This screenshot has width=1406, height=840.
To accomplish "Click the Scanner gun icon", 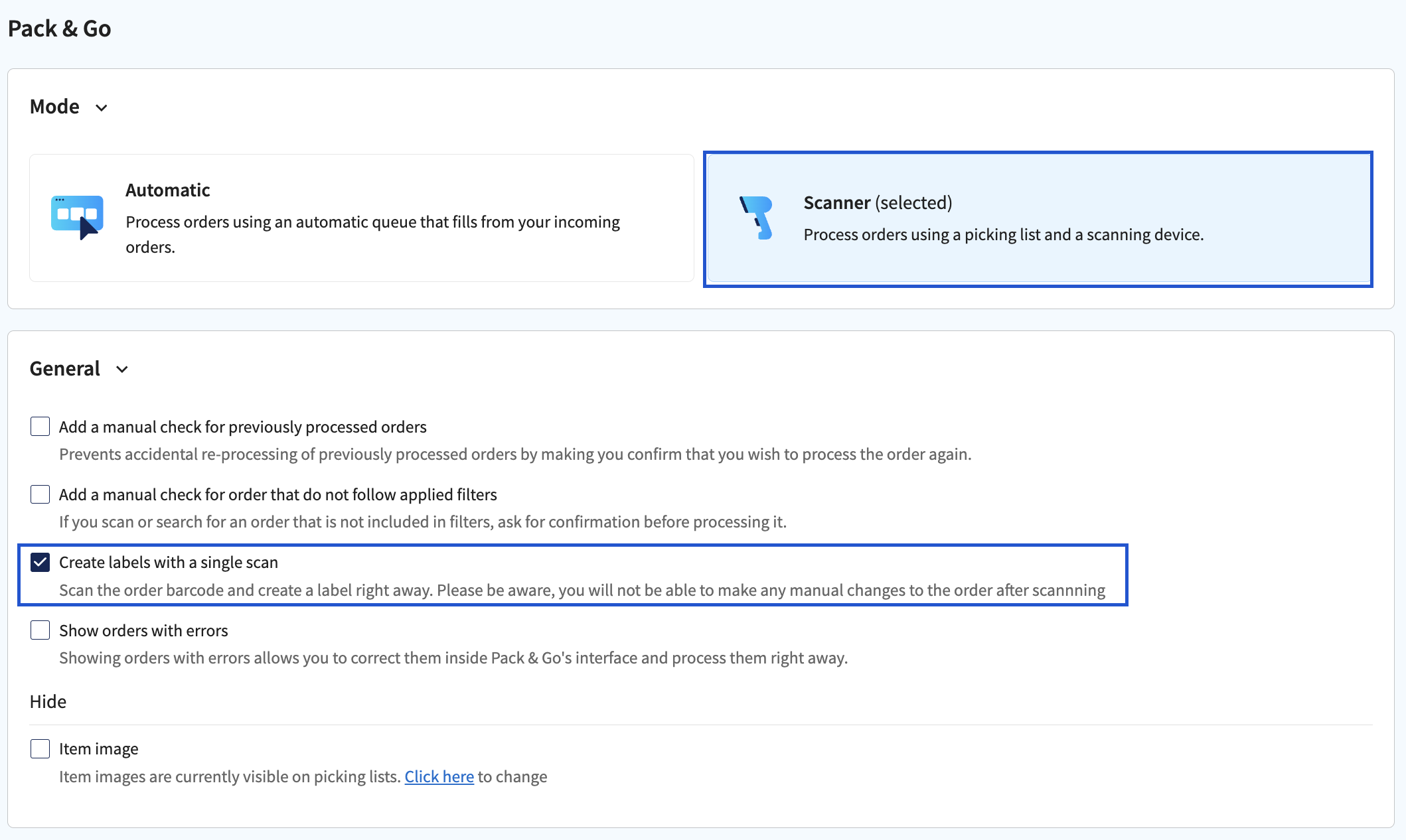I will [x=757, y=218].
